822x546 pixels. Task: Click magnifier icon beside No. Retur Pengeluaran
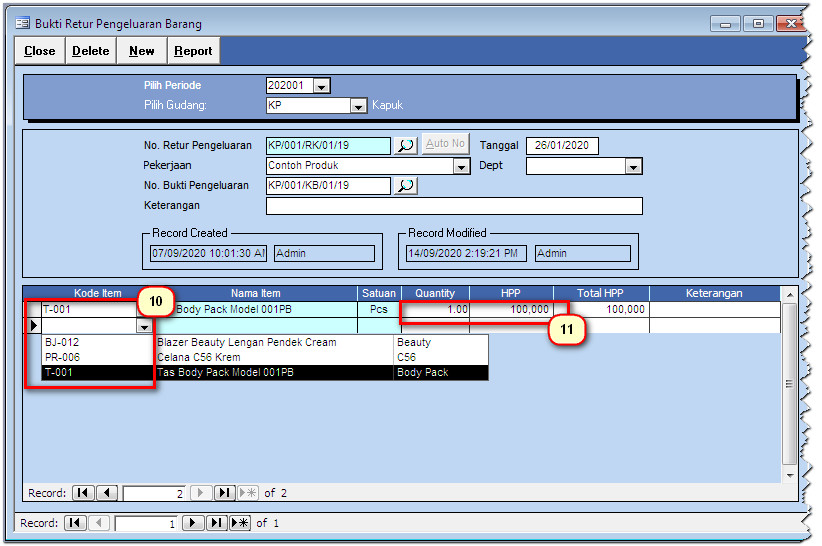tap(405, 145)
